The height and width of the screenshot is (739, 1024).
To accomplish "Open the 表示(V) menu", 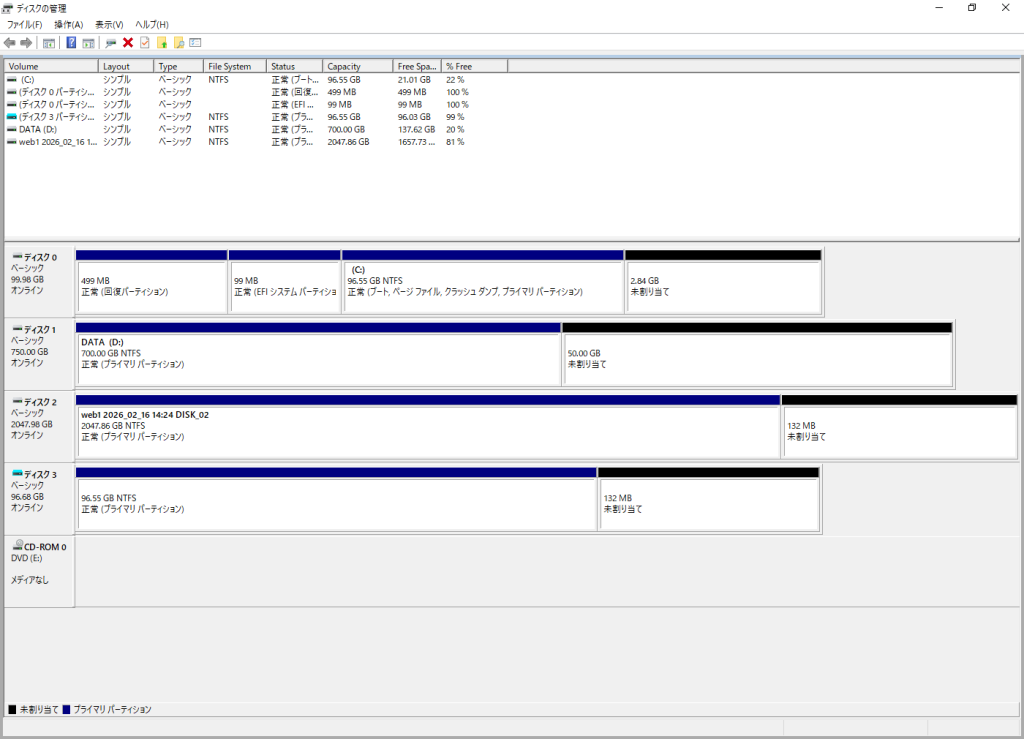I will [x=109, y=24].
